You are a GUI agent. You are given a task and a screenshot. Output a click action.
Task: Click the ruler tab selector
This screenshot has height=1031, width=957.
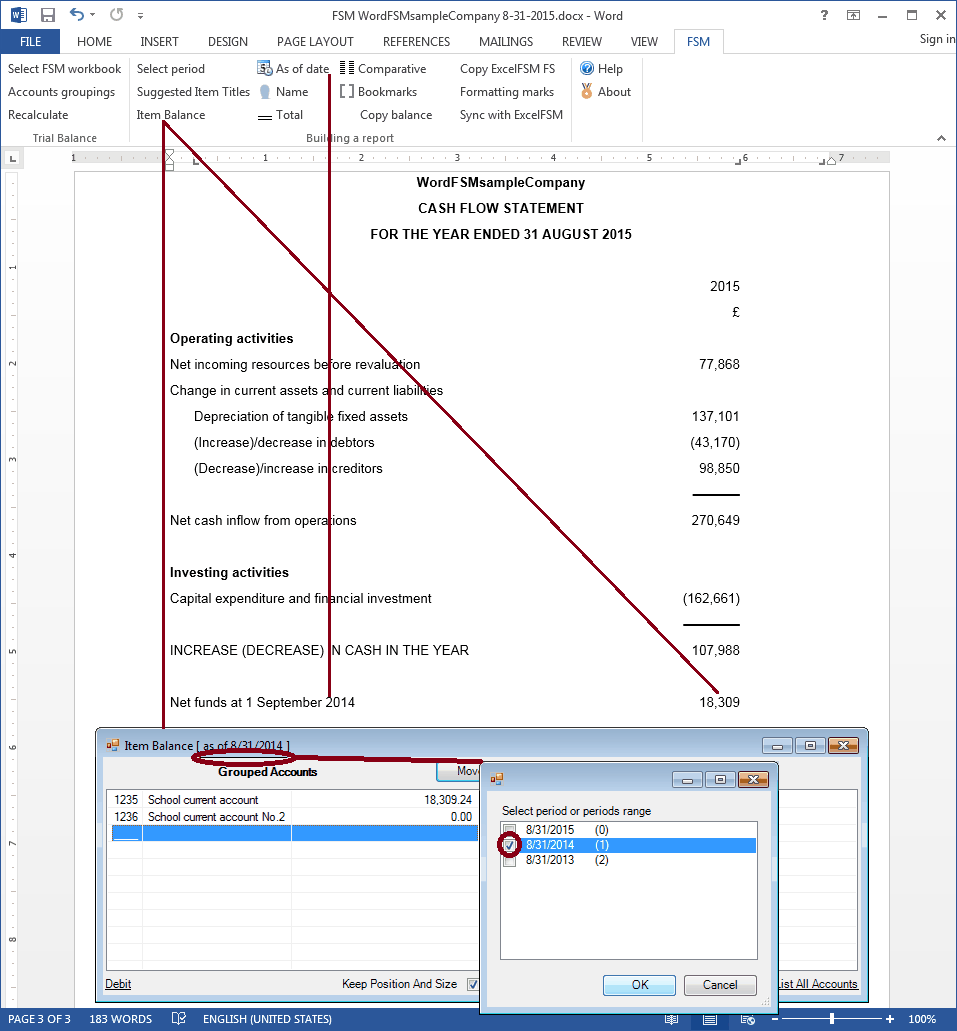(12, 158)
